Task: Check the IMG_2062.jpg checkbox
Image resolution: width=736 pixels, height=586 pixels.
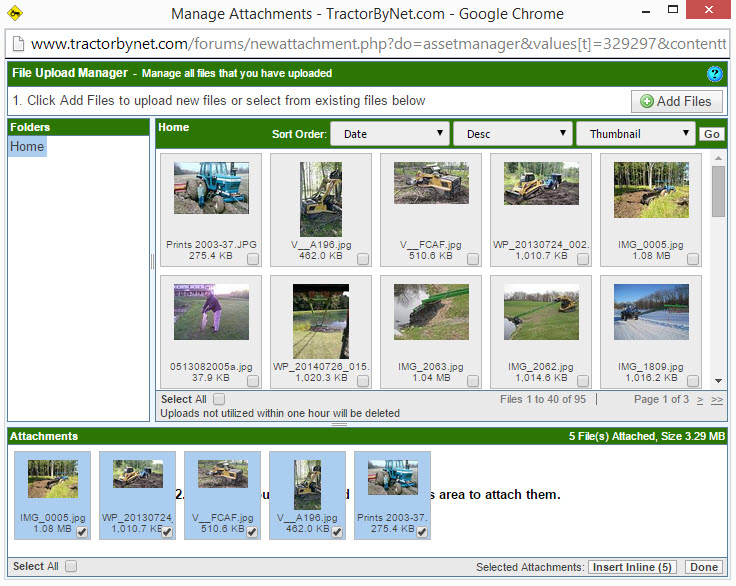Action: 583,381
